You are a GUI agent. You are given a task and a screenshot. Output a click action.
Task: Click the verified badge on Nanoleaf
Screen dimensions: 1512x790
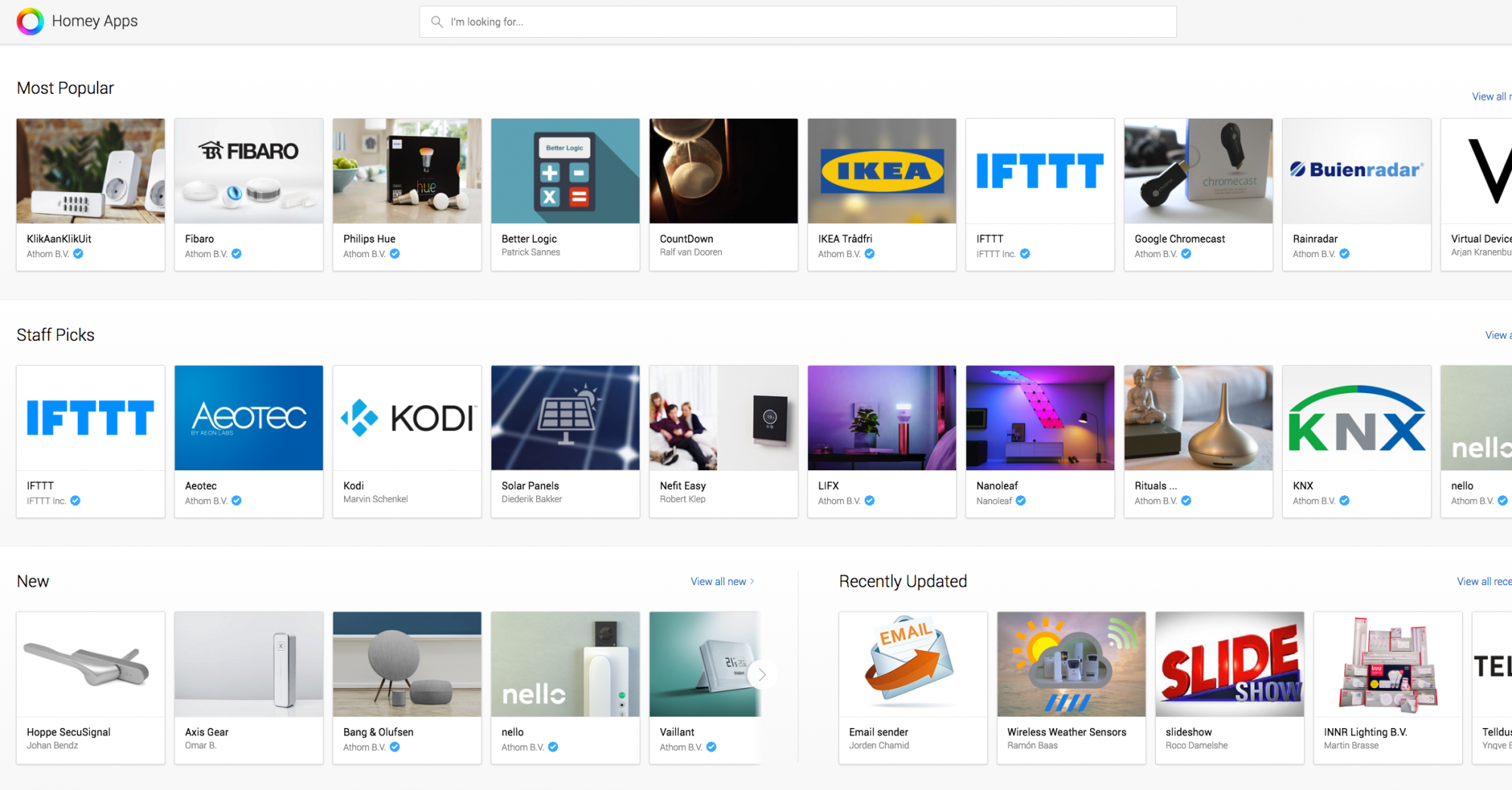pos(1021,500)
